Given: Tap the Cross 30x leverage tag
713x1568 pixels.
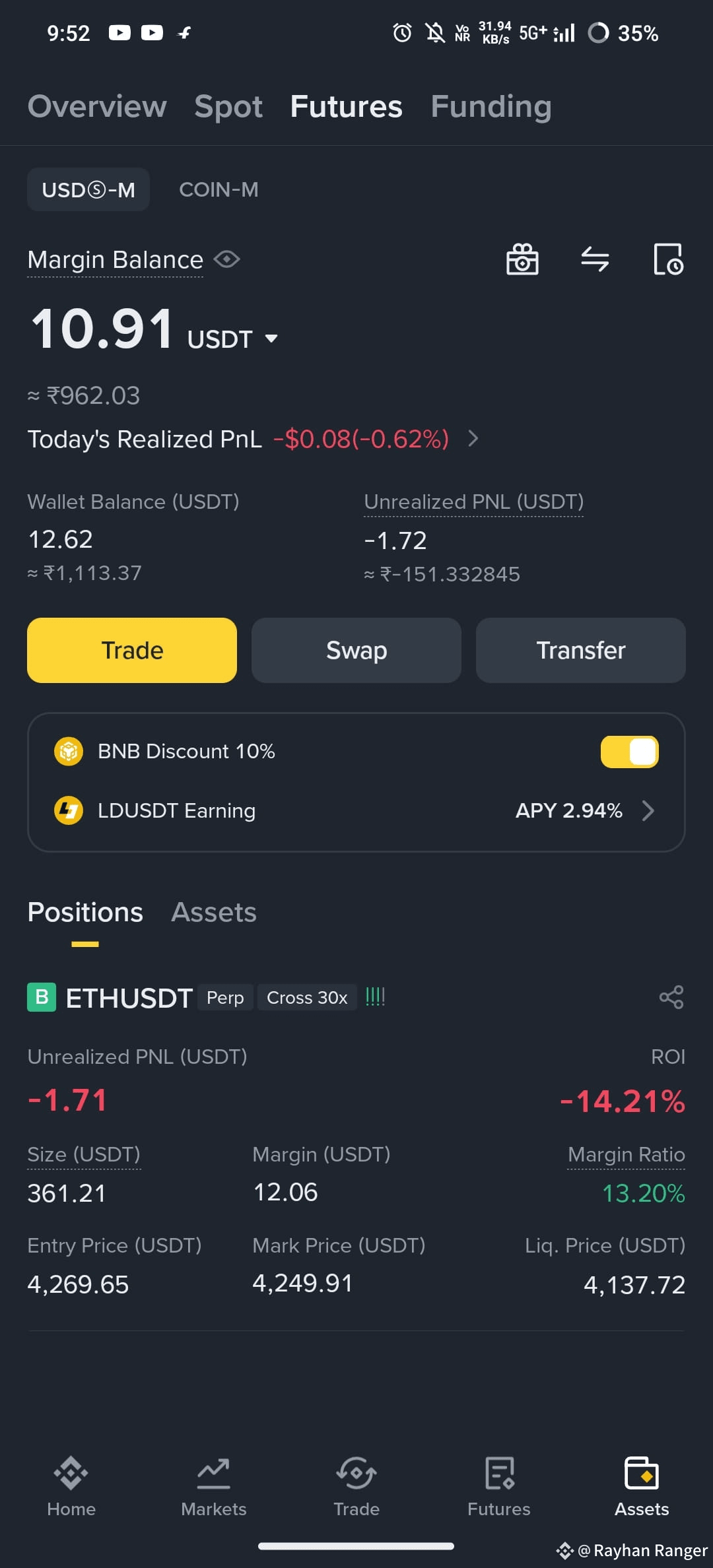Looking at the screenshot, I should (307, 997).
